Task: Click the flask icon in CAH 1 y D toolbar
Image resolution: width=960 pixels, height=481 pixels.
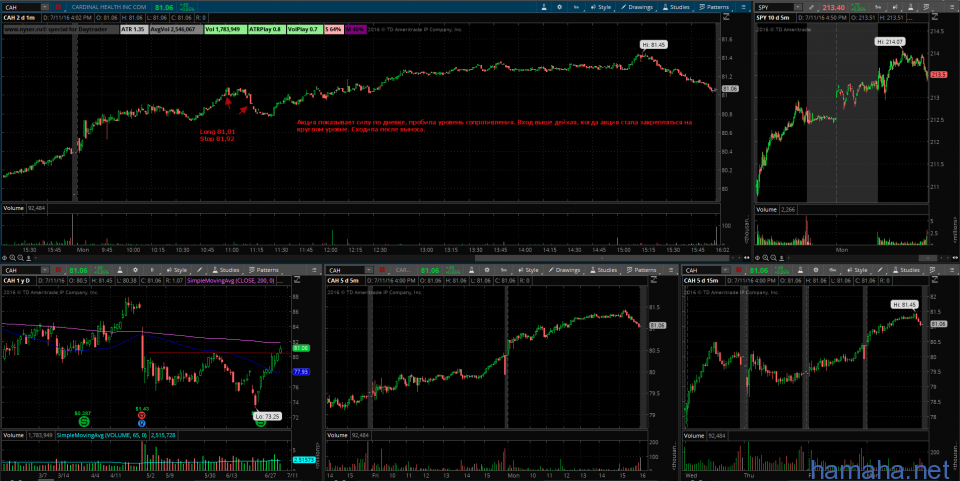Action: click(x=119, y=270)
